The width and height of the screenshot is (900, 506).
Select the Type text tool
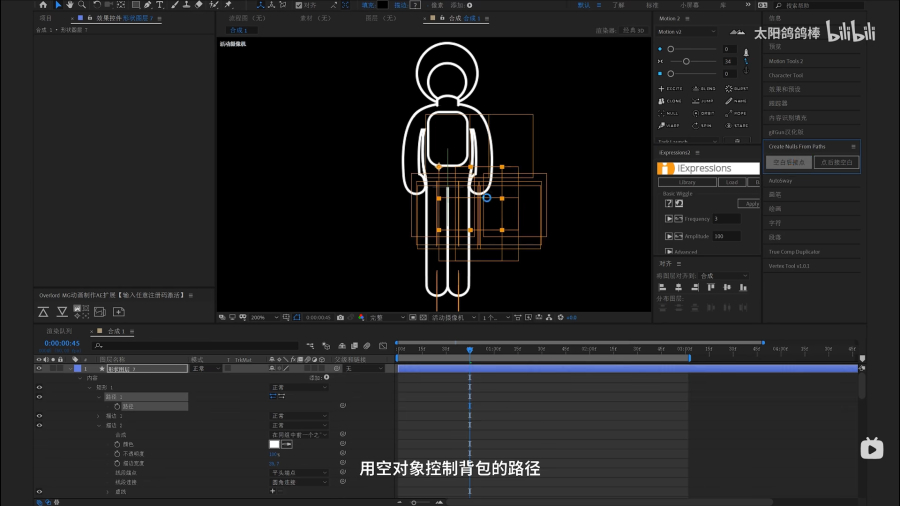(160, 5)
